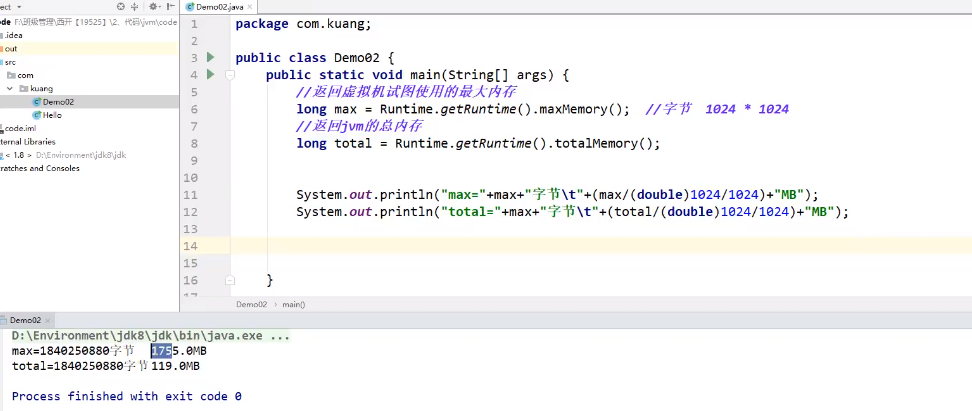Close the Demo02.java editor tab

[252, 7]
